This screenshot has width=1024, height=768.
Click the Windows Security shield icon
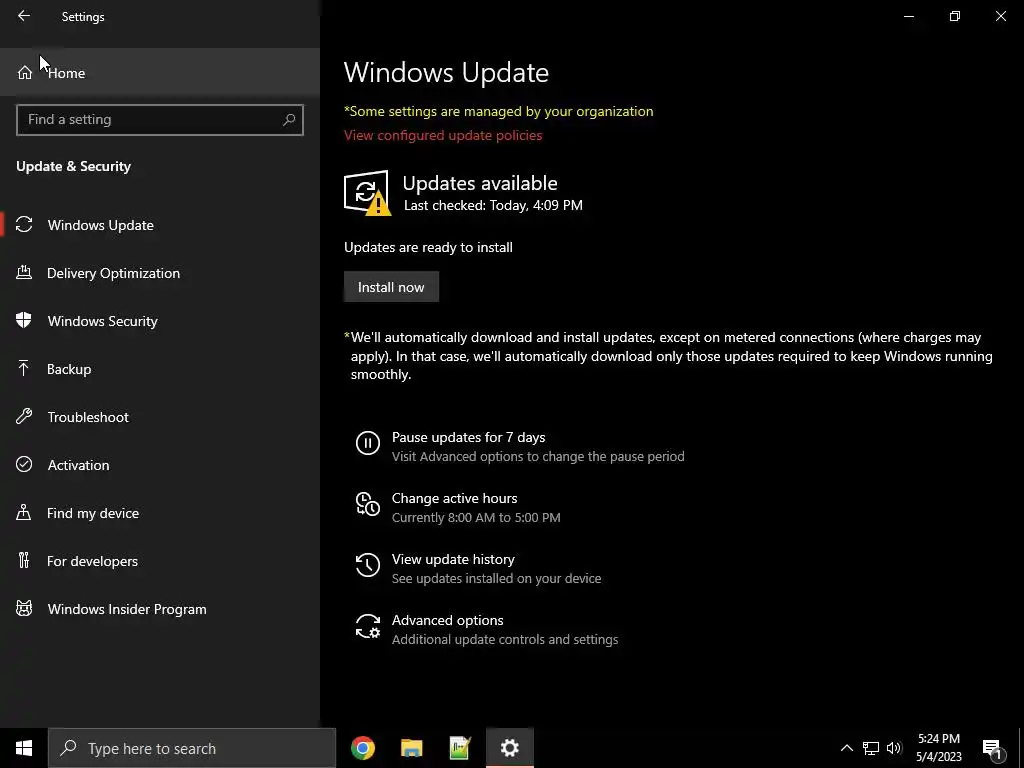point(24,320)
